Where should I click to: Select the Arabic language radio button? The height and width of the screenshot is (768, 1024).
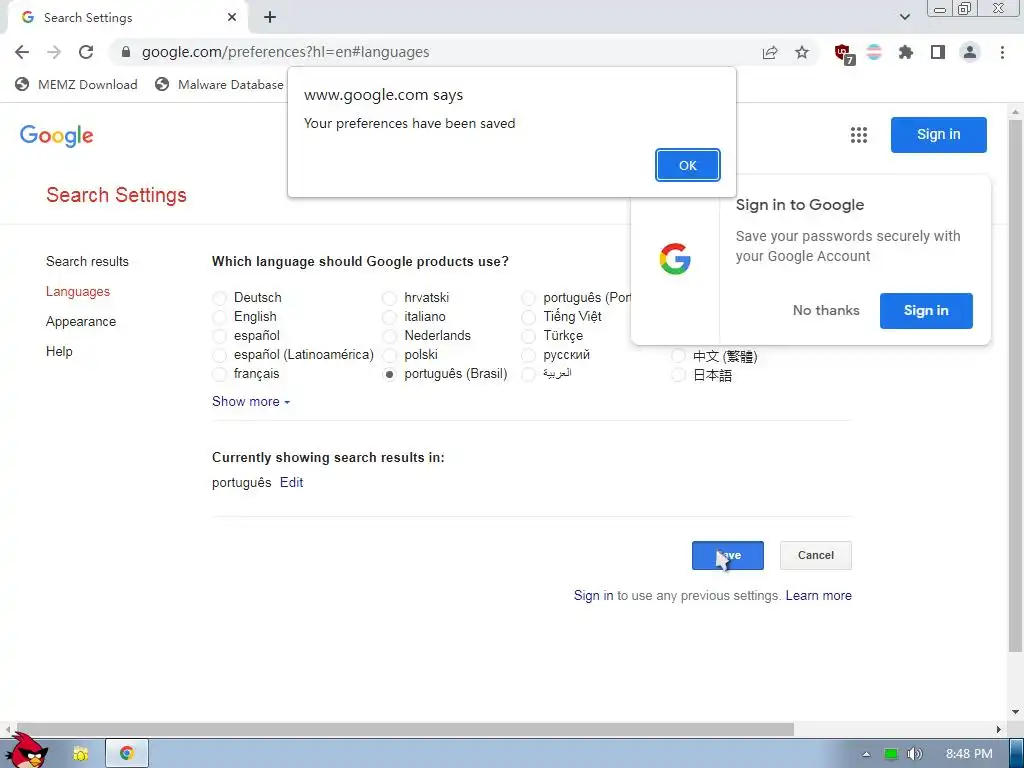point(528,374)
